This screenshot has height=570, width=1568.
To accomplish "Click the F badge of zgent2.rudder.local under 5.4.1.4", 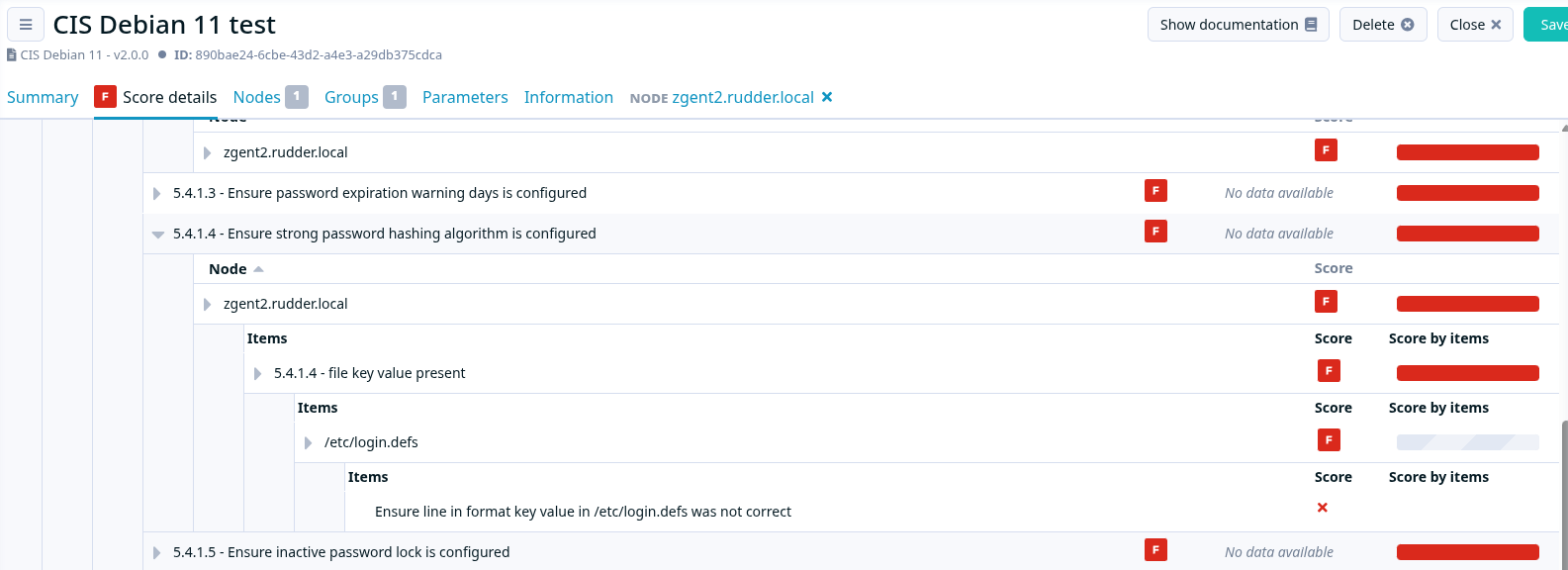I will (1326, 302).
